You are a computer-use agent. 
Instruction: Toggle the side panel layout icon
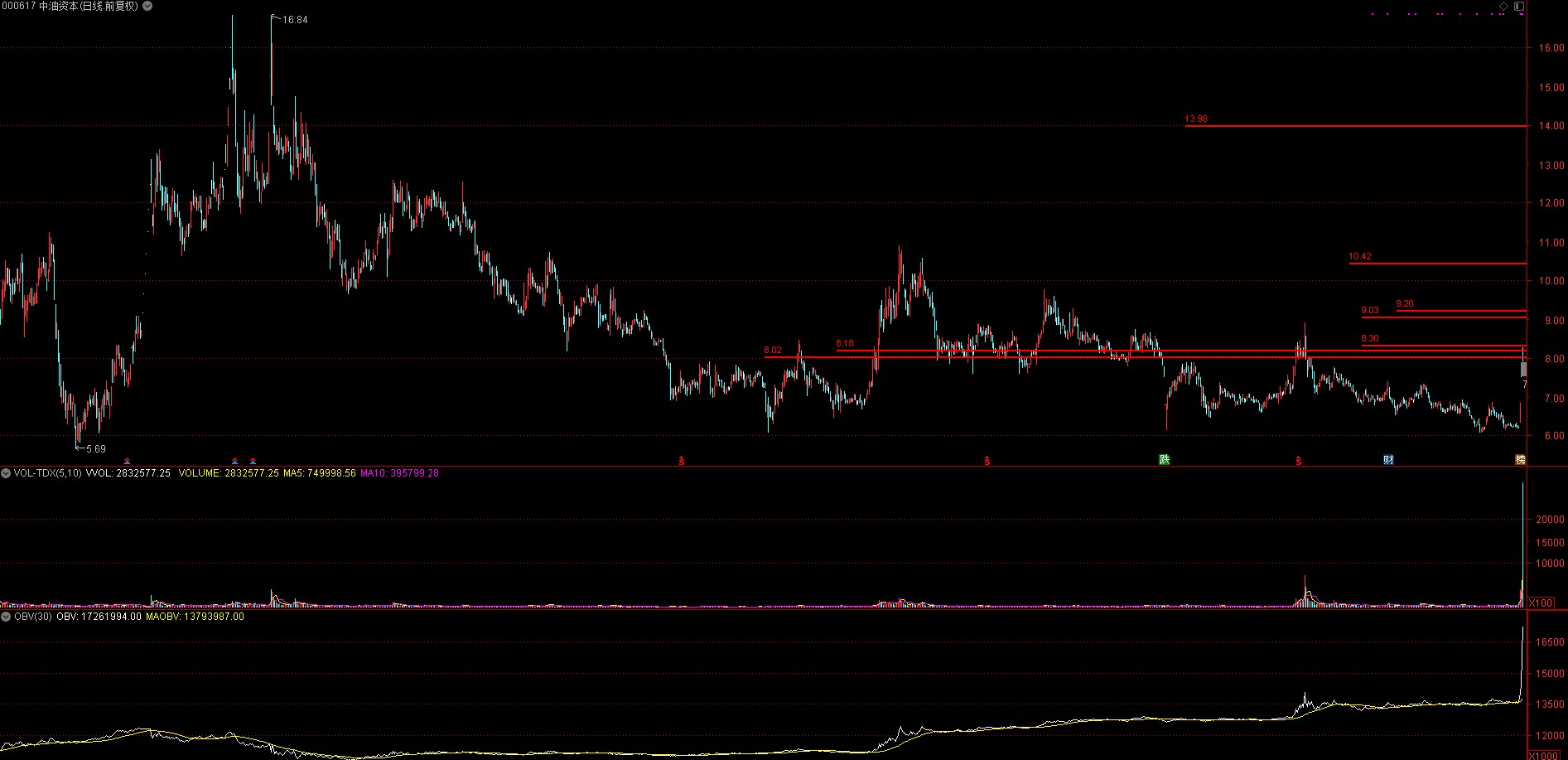1518,6
